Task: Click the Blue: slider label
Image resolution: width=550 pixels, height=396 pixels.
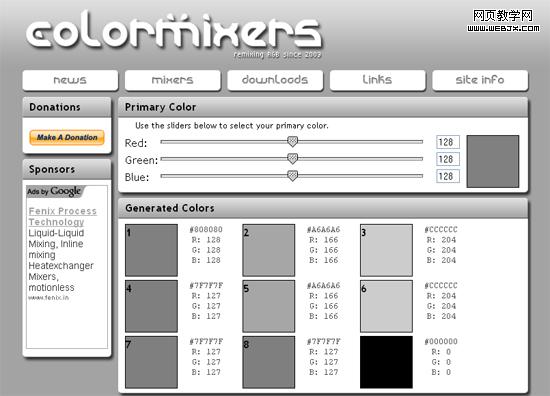Action: click(x=137, y=177)
